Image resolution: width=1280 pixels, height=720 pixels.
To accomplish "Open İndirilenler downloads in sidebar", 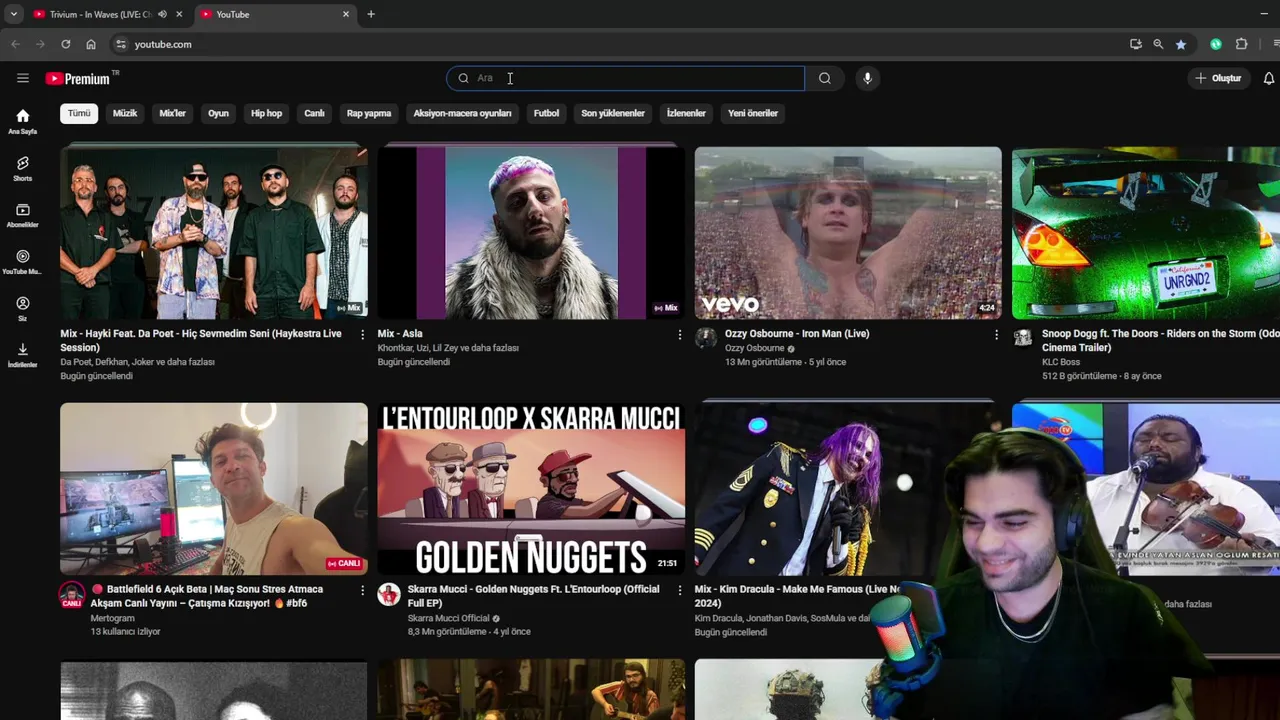I will tap(23, 355).
